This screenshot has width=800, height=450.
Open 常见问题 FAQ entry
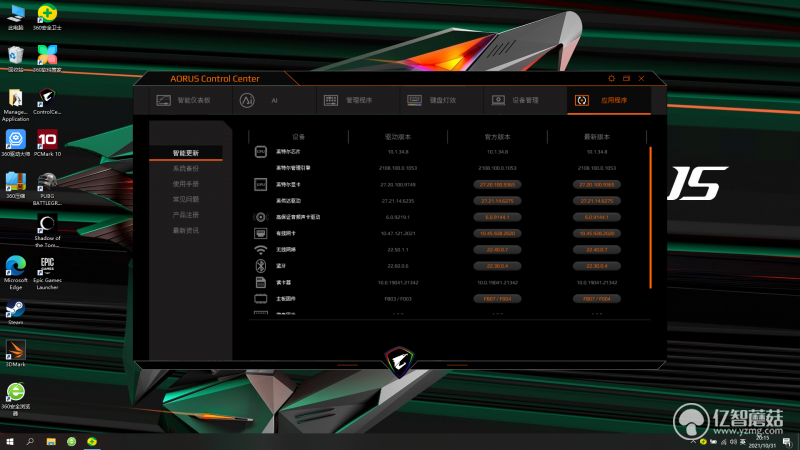click(x=186, y=199)
